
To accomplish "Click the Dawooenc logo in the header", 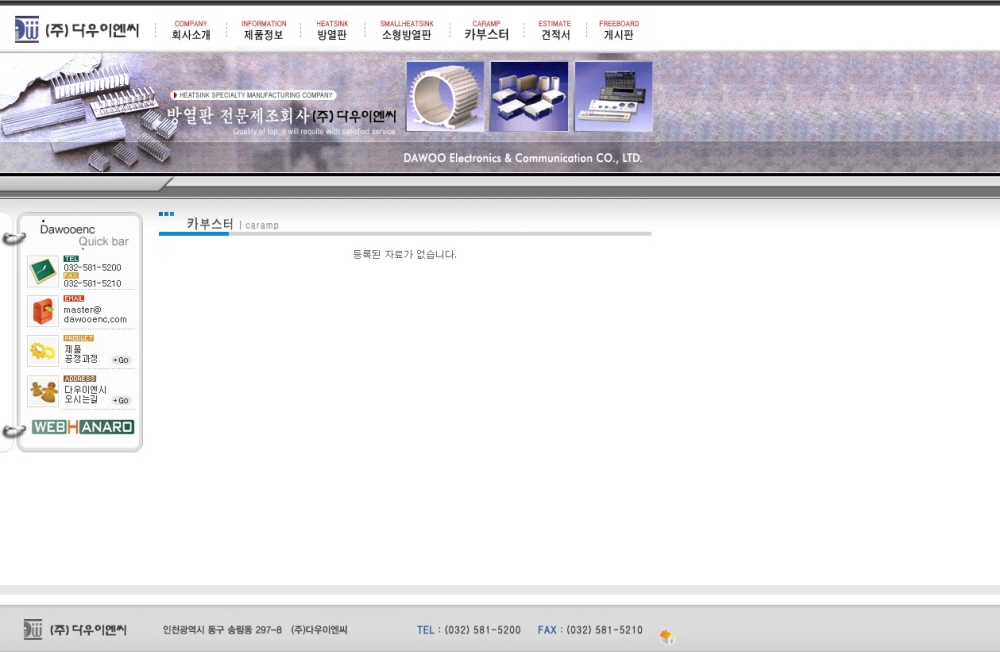I will click(x=77, y=30).
